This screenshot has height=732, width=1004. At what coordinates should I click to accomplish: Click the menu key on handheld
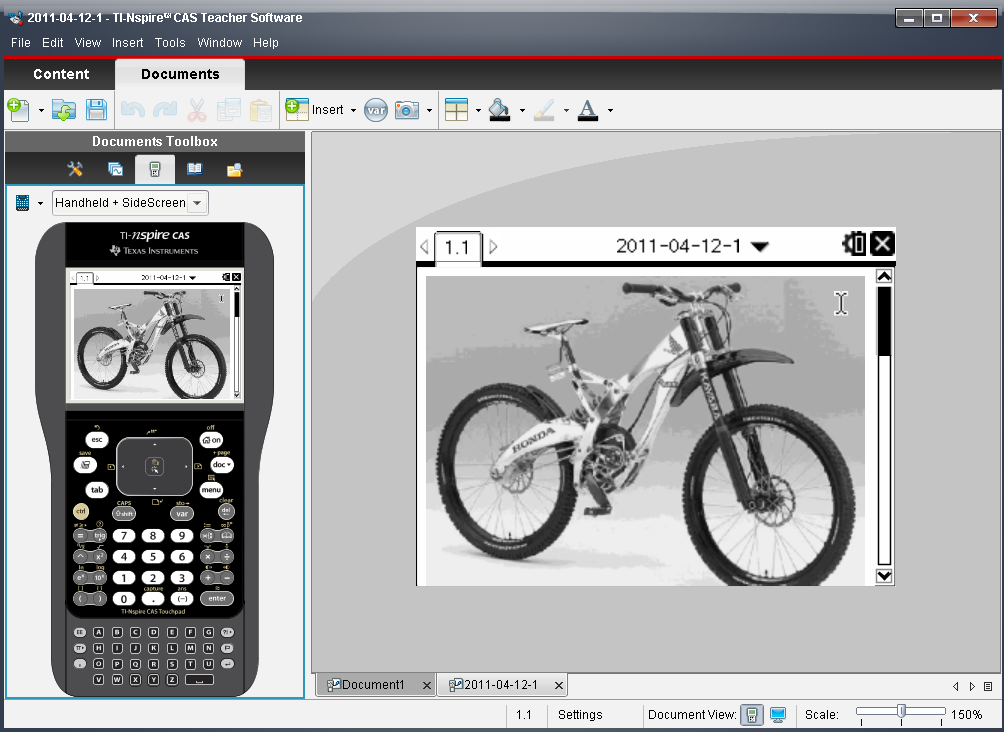click(x=211, y=490)
